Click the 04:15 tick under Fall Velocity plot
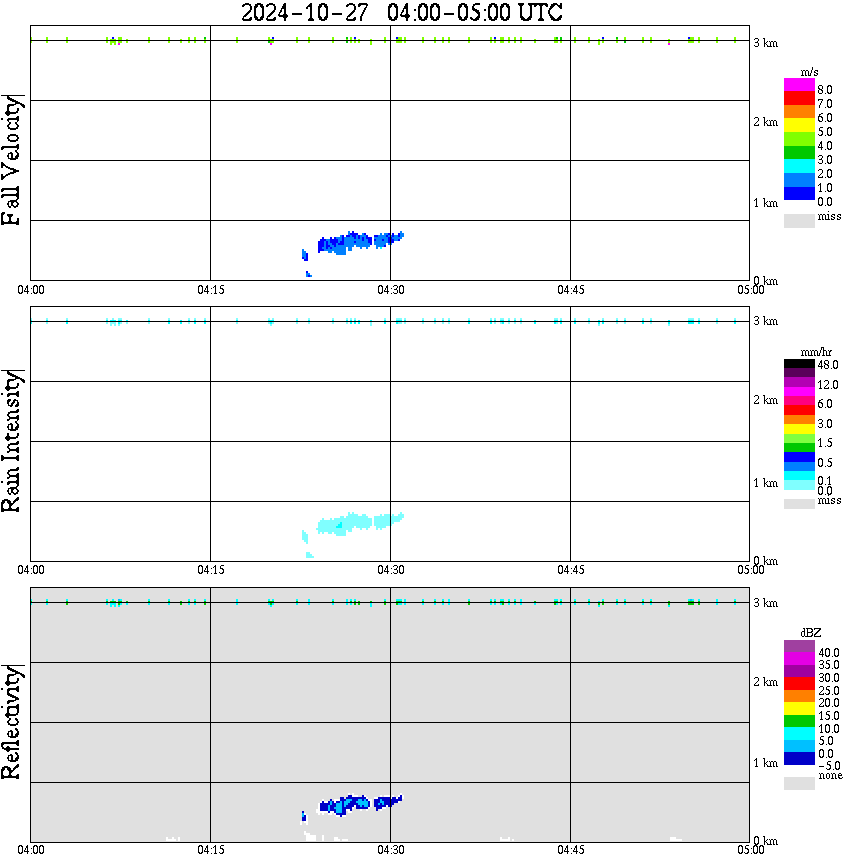Image resolution: width=850 pixels, height=868 pixels. point(210,290)
